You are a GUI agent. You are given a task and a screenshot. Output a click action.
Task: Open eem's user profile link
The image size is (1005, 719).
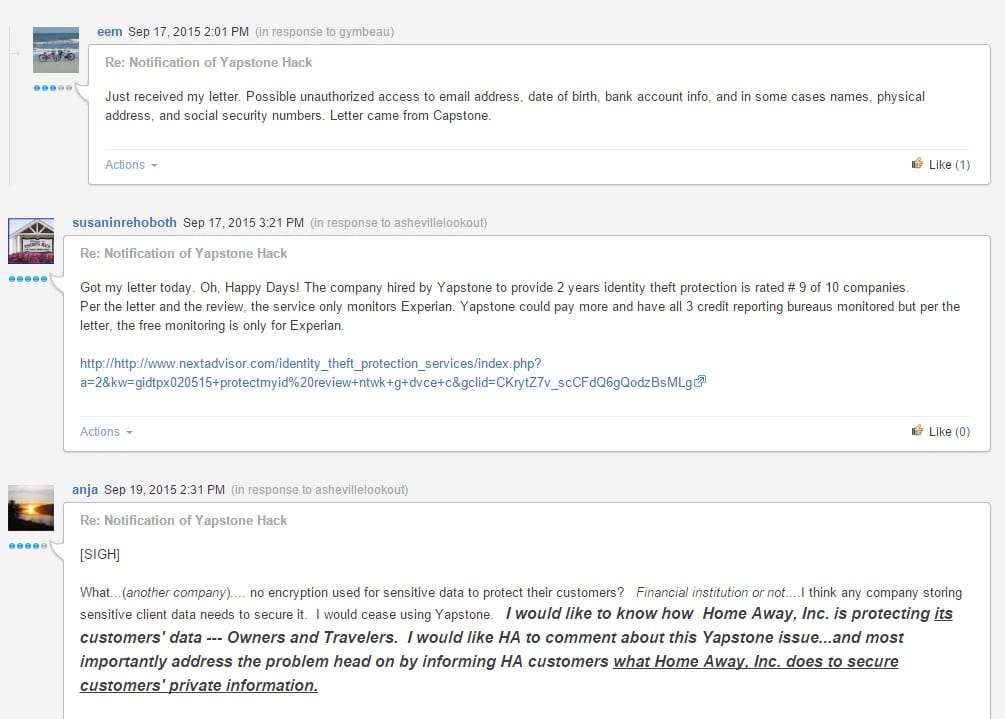(110, 31)
